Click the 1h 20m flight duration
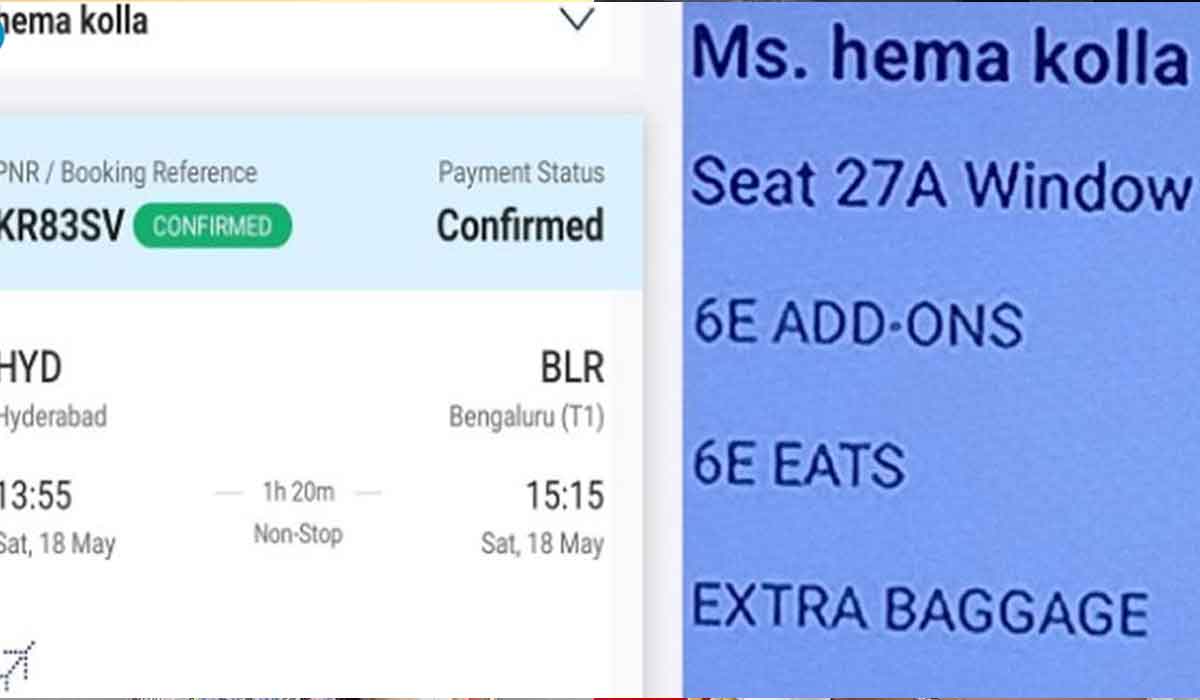The image size is (1200, 700). point(298,492)
